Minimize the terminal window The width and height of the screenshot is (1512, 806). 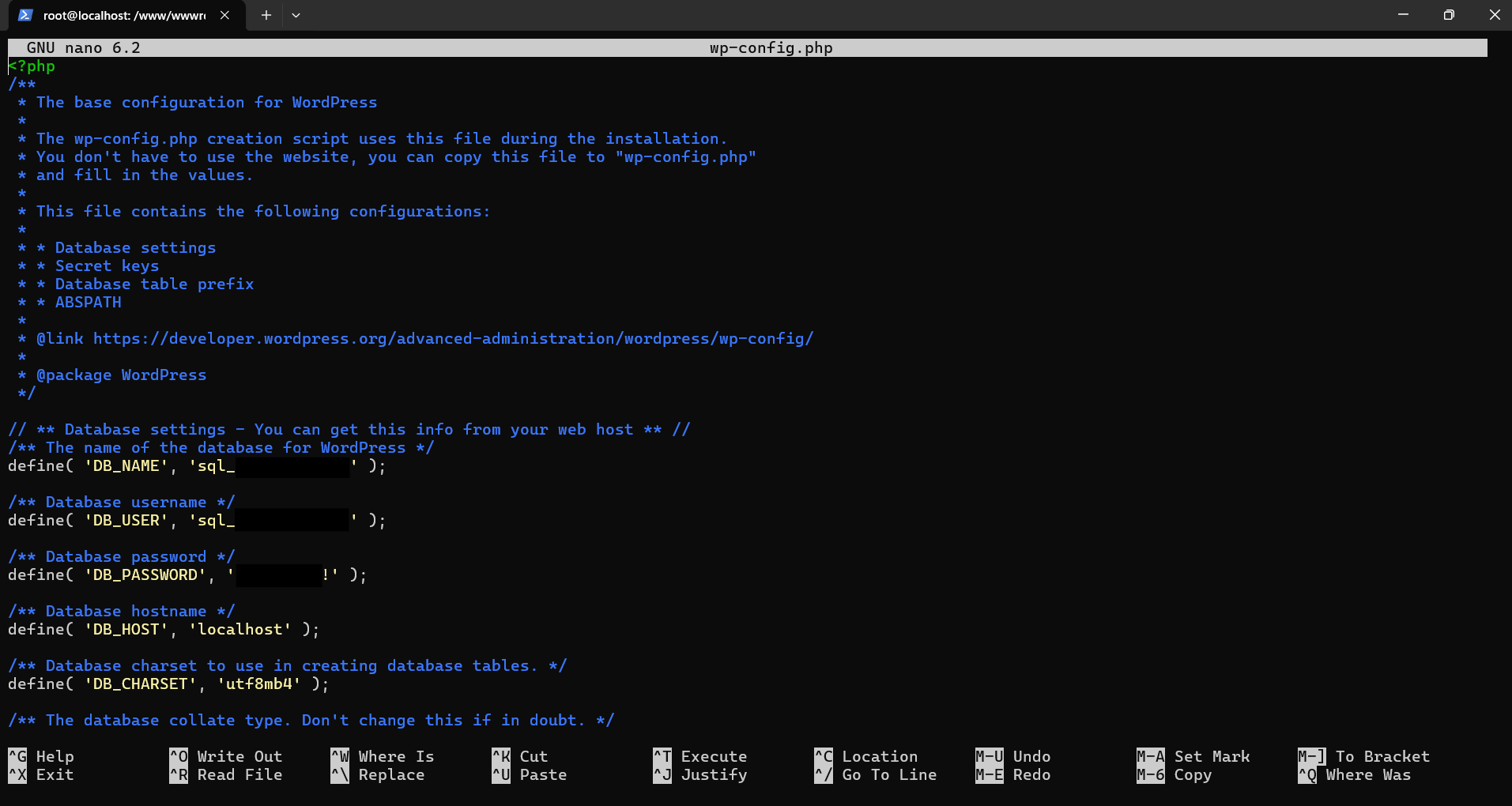1403,15
